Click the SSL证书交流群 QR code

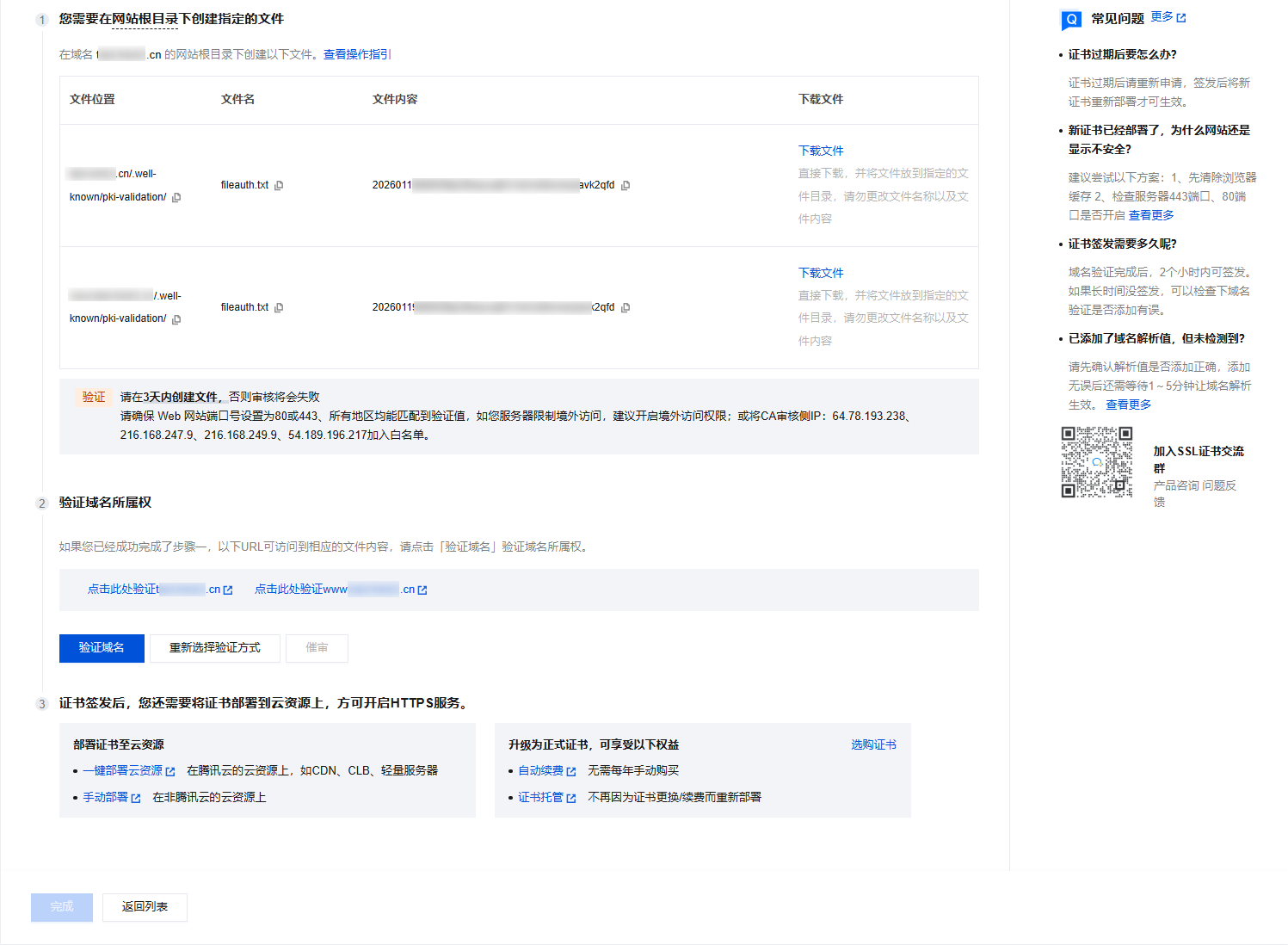pyautogui.click(x=1096, y=462)
